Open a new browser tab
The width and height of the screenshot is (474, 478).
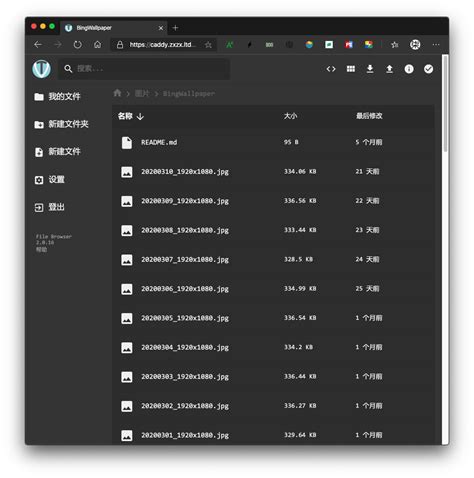175,28
